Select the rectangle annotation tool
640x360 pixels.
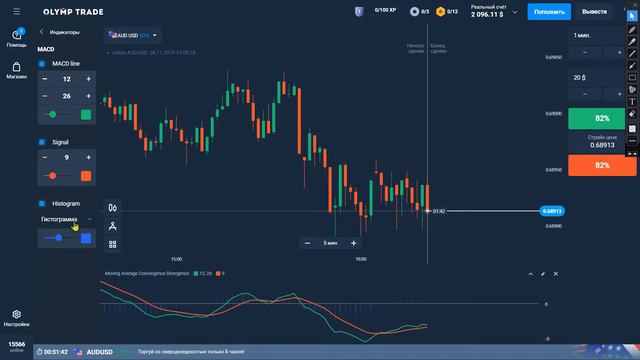click(632, 78)
